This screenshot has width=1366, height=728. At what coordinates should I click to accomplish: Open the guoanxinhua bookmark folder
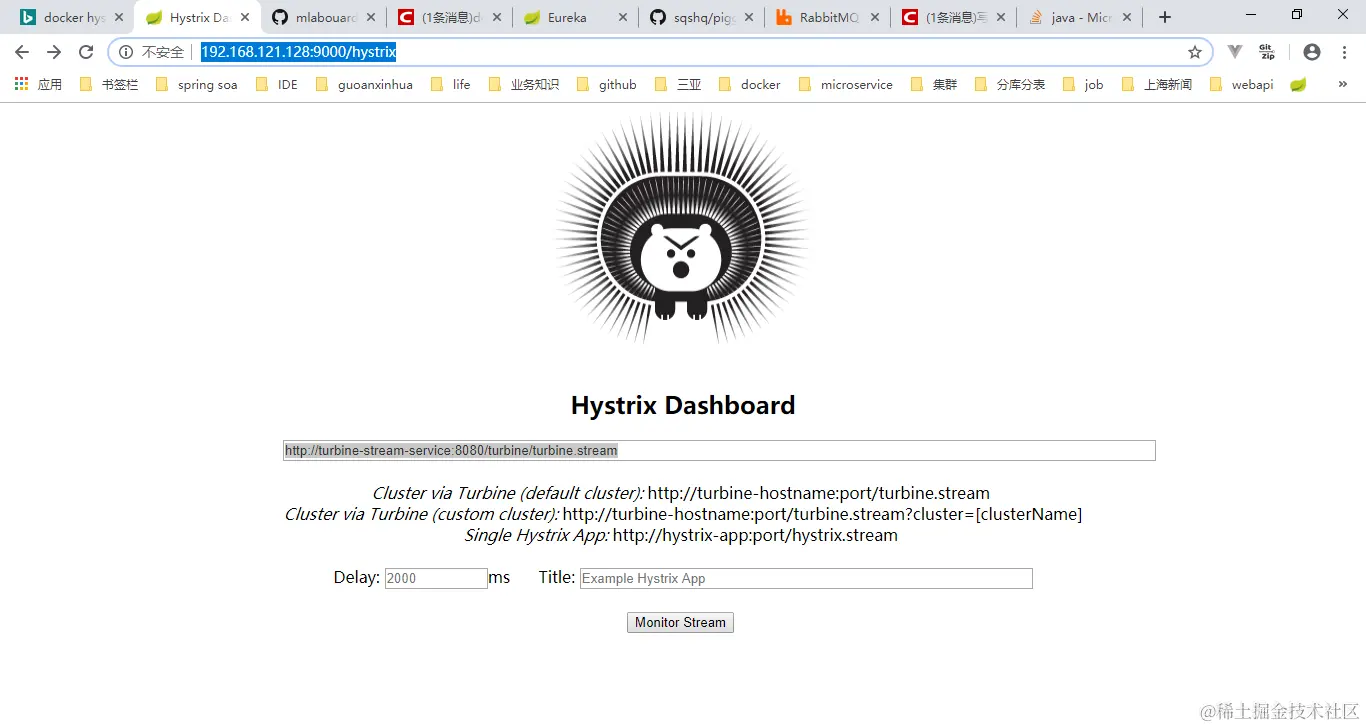click(x=364, y=84)
